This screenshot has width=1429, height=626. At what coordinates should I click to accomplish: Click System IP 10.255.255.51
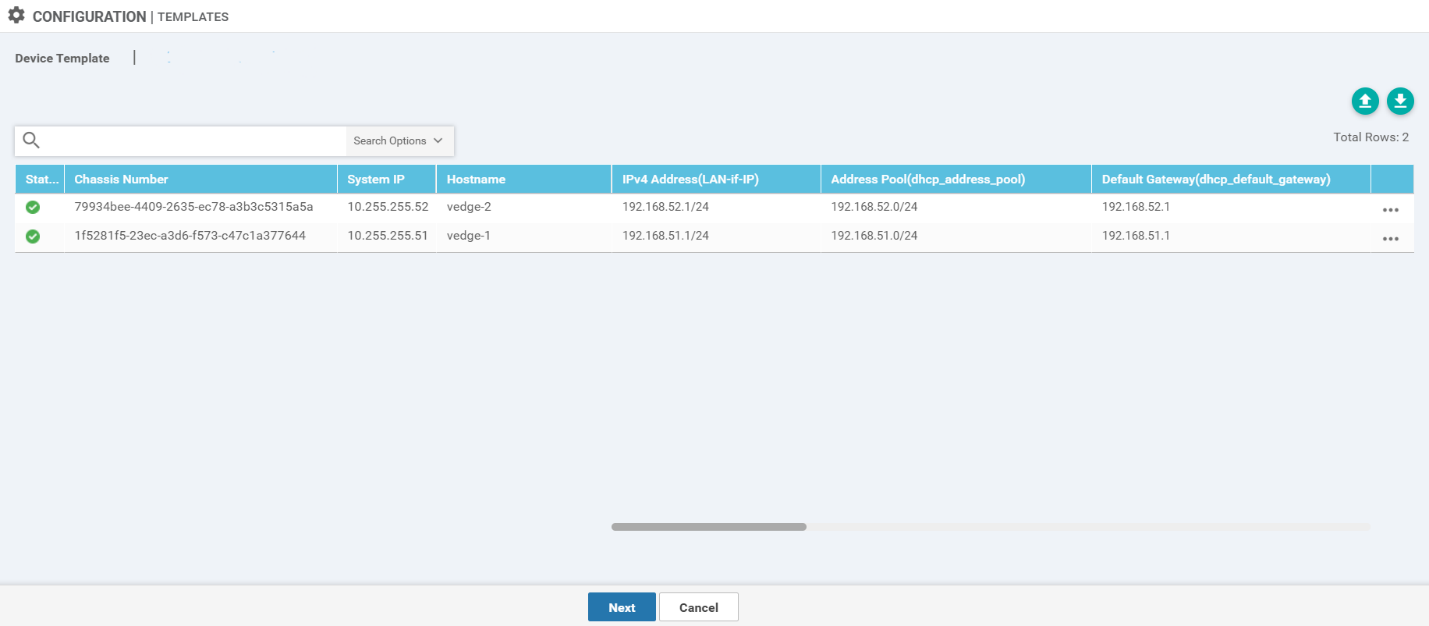388,236
